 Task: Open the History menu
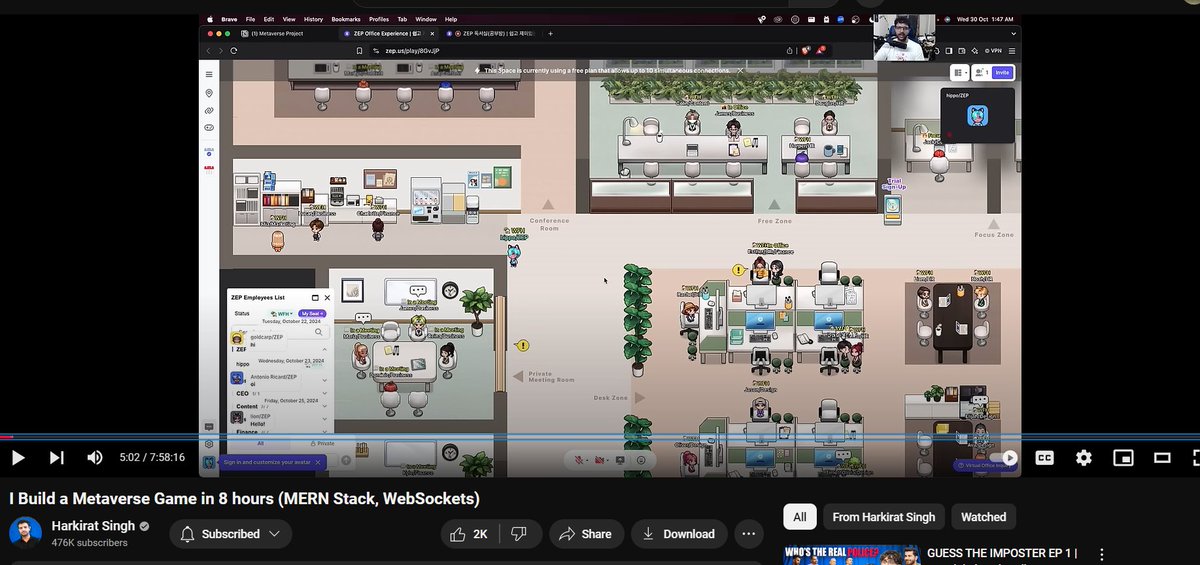313,19
